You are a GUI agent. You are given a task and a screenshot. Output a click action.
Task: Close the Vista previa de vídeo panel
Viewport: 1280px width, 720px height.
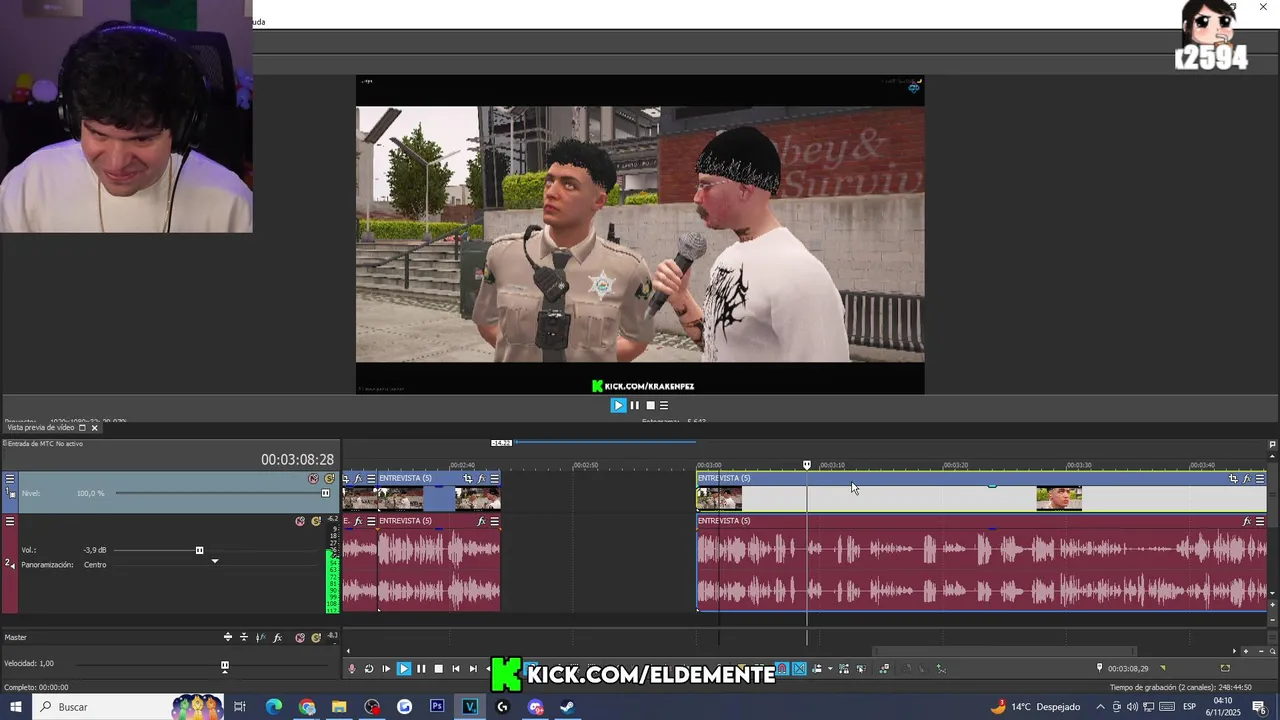click(95, 428)
